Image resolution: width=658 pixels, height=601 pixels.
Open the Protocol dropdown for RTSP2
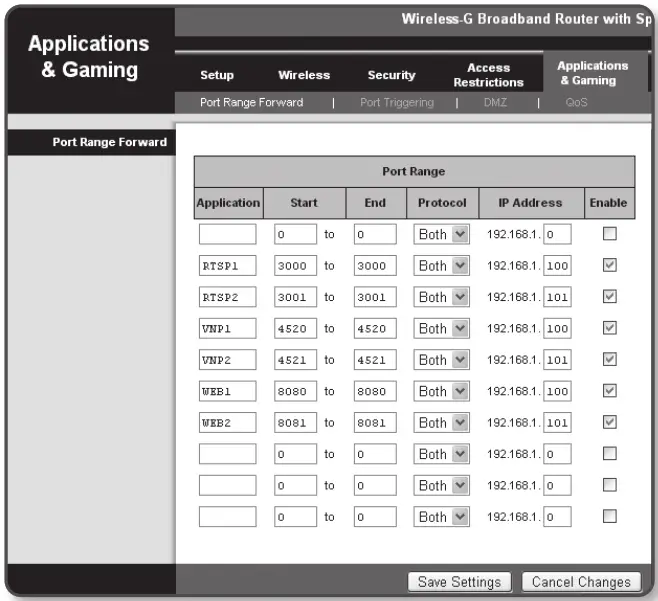[x=441, y=298]
